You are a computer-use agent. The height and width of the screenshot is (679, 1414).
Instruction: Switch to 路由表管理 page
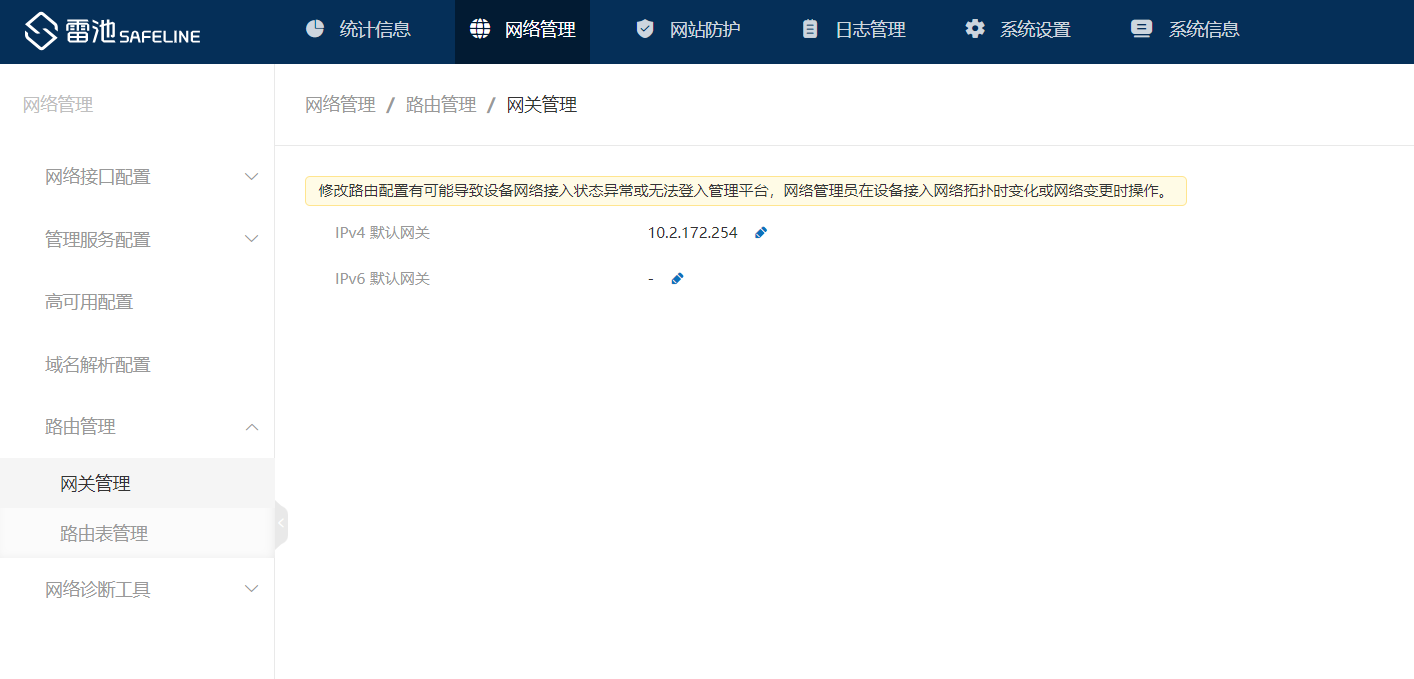click(x=103, y=534)
